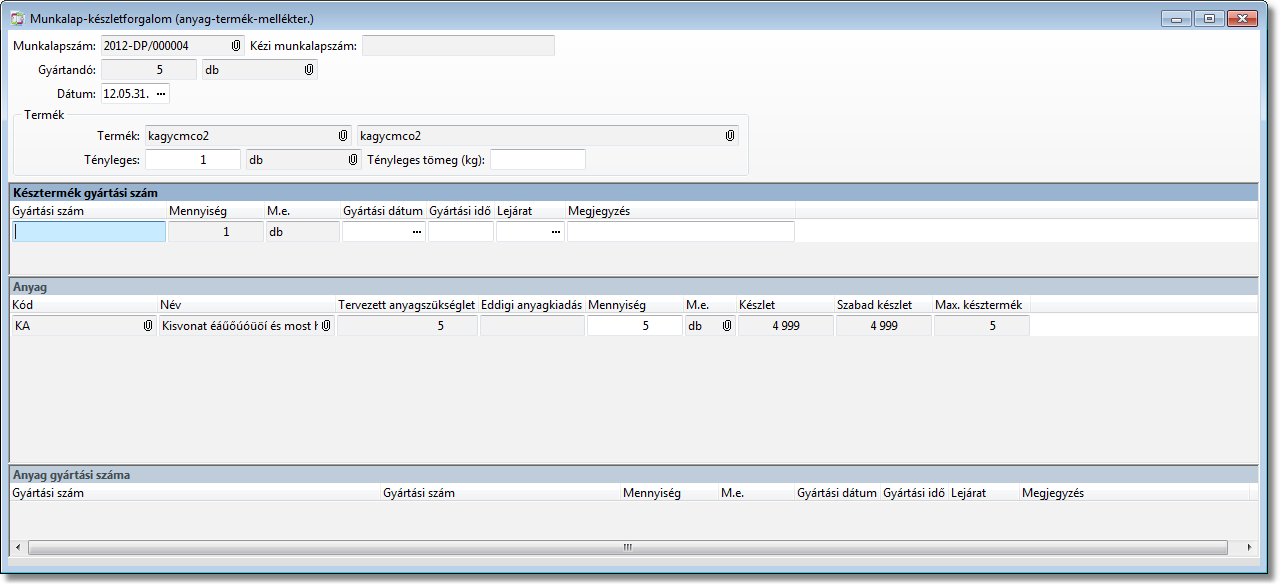Click the Szabad készlet column header
This screenshot has height=586, width=1280.
[883, 304]
